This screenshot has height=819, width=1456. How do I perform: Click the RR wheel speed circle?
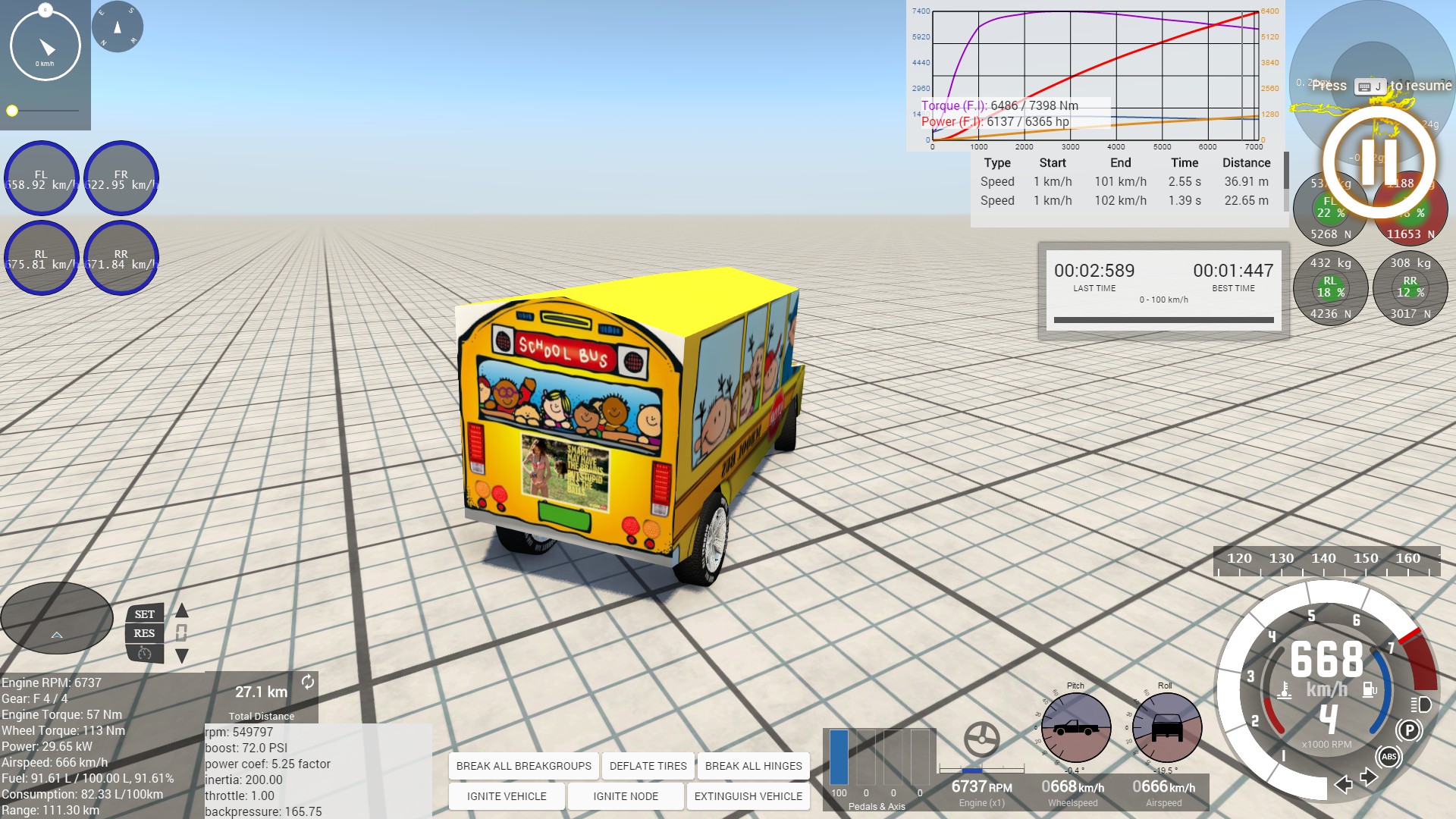(121, 259)
